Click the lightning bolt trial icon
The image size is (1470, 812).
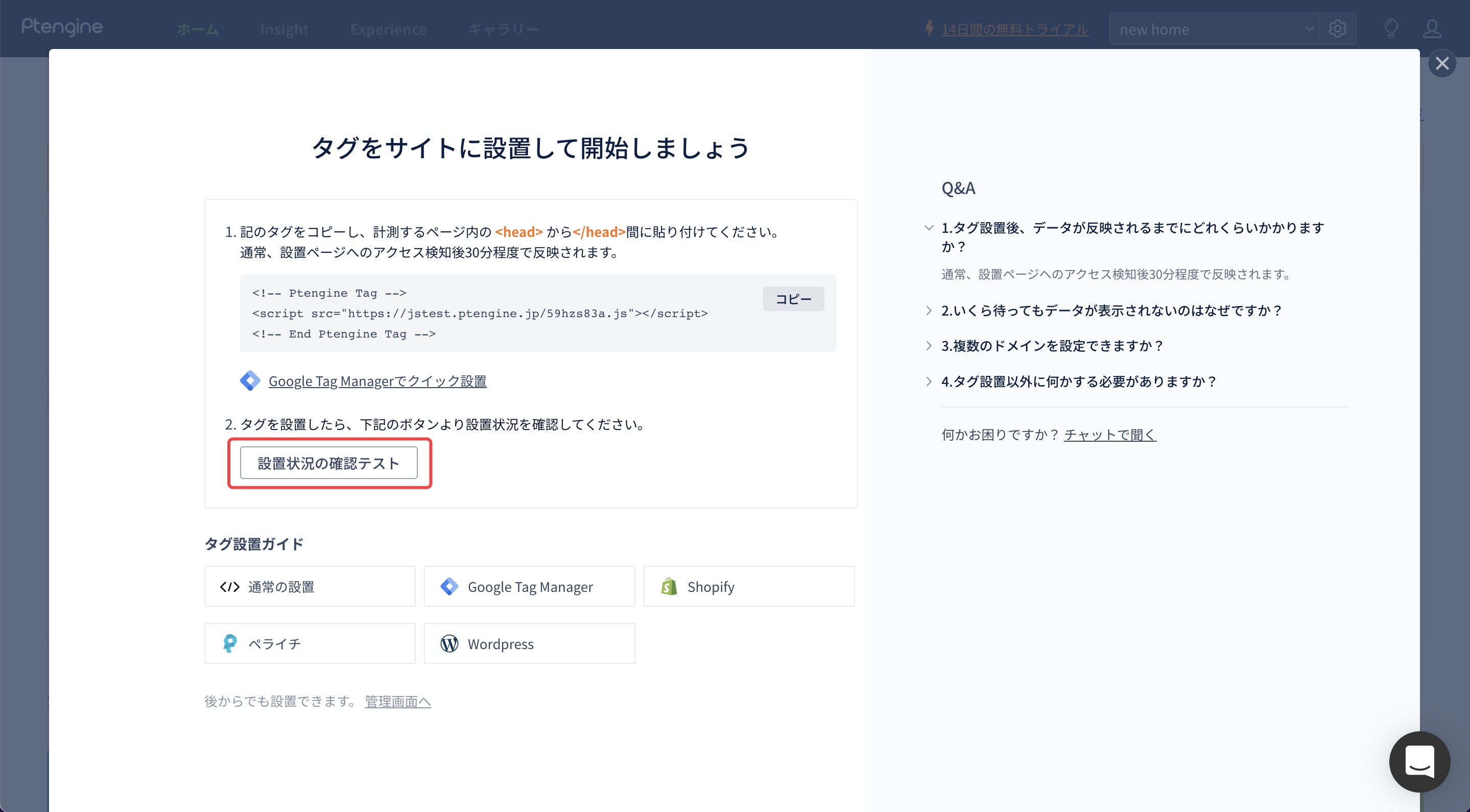click(x=930, y=28)
